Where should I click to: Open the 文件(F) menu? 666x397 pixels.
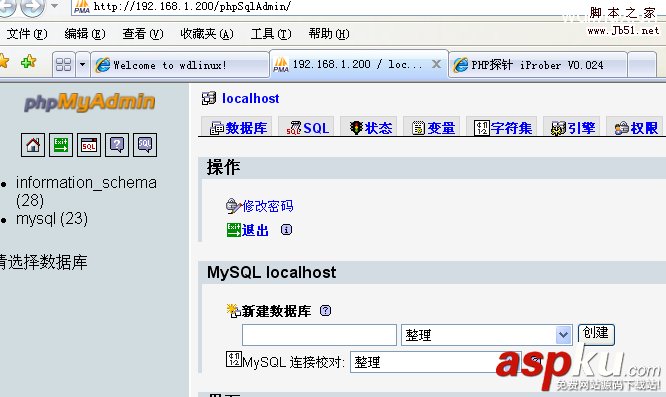(27, 34)
